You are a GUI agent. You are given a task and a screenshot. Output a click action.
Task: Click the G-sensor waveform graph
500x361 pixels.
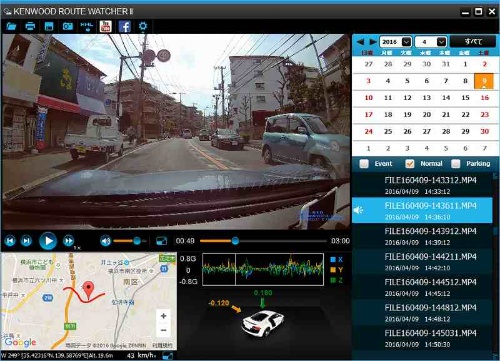click(x=263, y=269)
